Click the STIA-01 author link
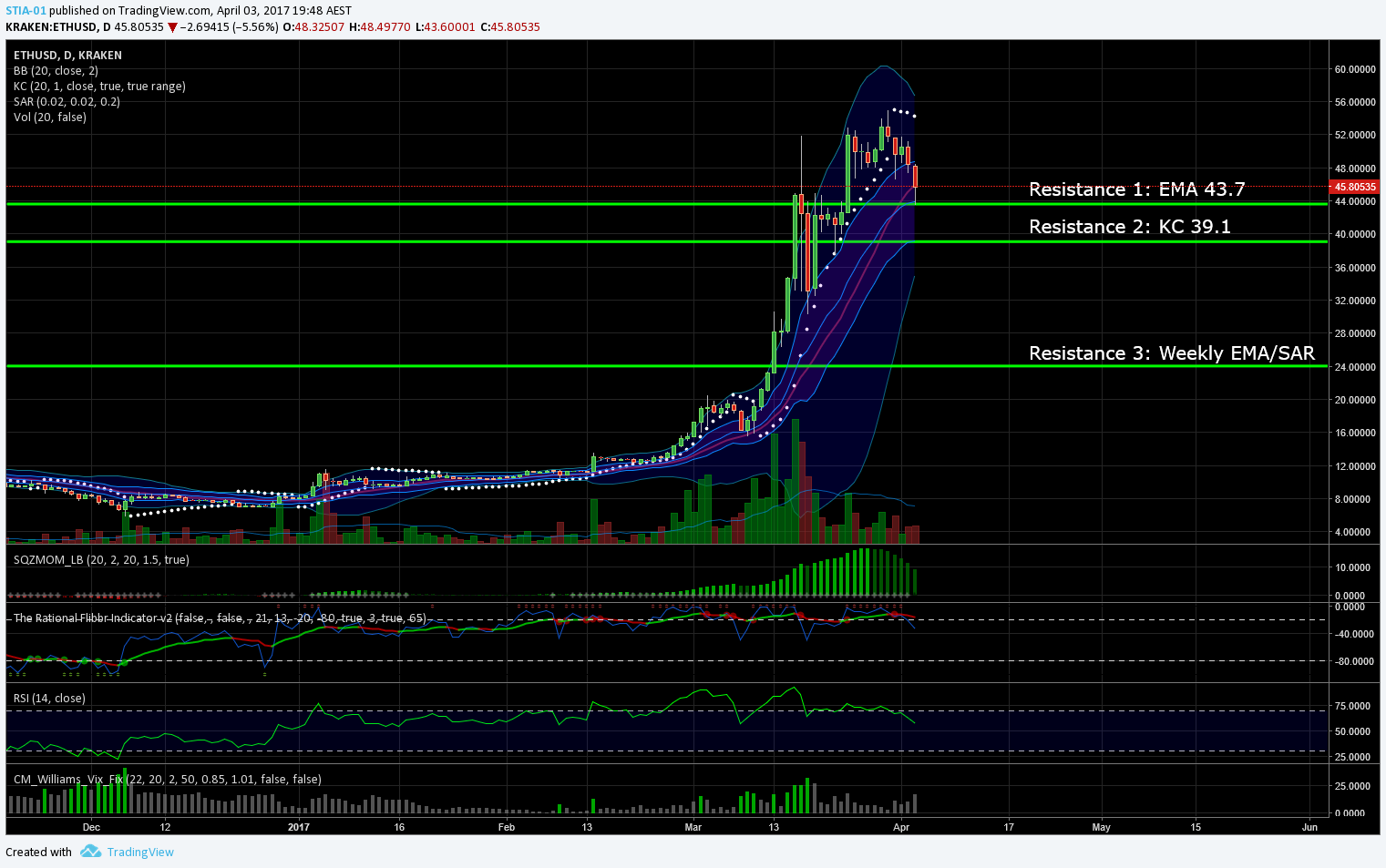This screenshot has width=1386, height=868. pyautogui.click(x=26, y=11)
